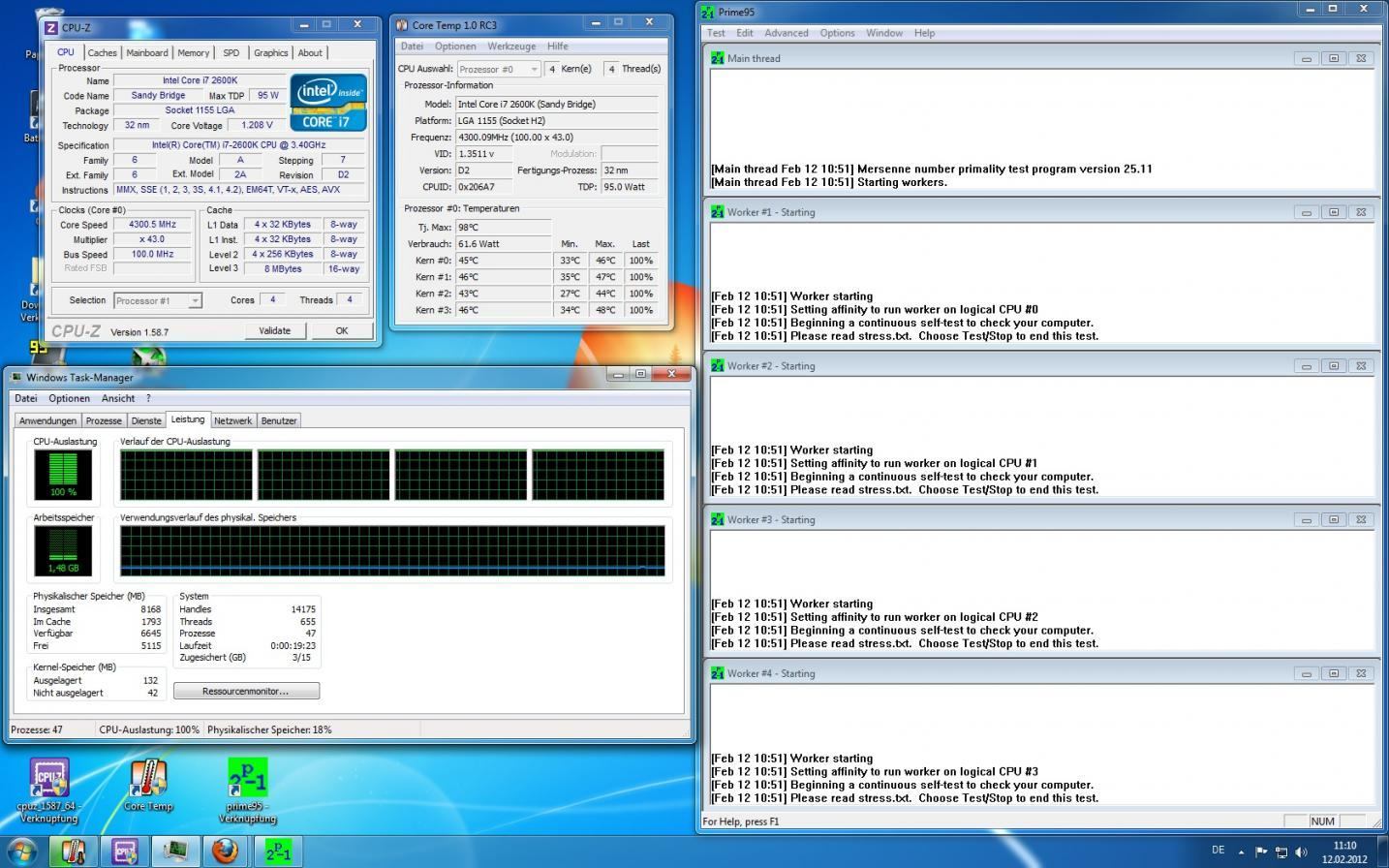Click Core Temp title bar icon
Screen dimensions: 1389x868
pyautogui.click(x=401, y=24)
